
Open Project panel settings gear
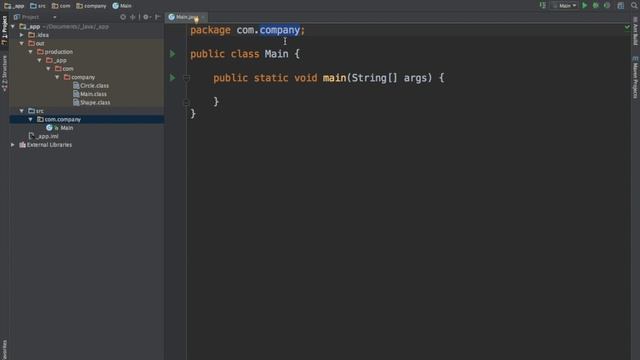coord(146,17)
